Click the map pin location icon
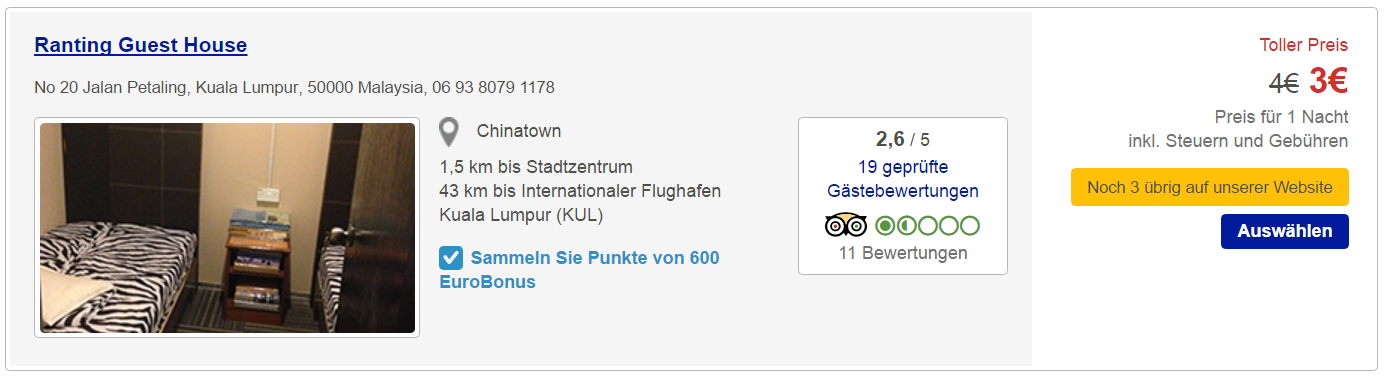The height and width of the screenshot is (378, 1387). point(450,132)
